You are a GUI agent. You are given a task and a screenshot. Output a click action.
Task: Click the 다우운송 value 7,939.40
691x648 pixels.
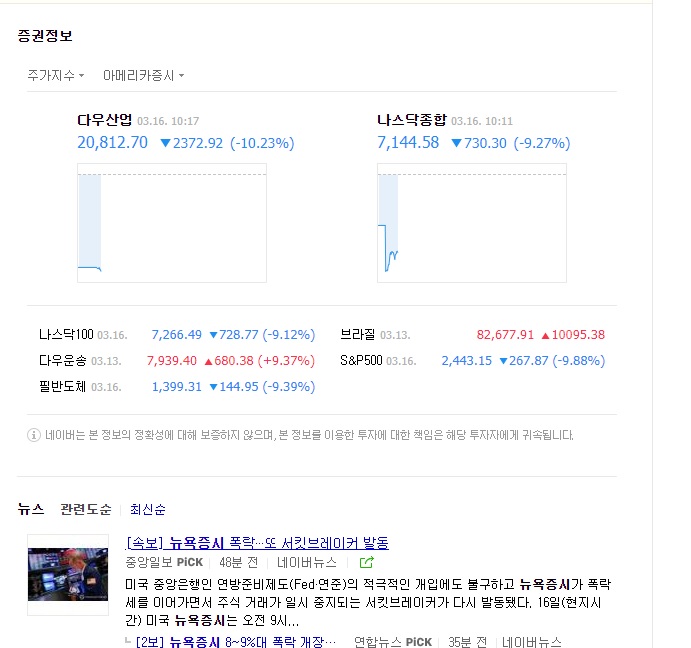(x=172, y=361)
